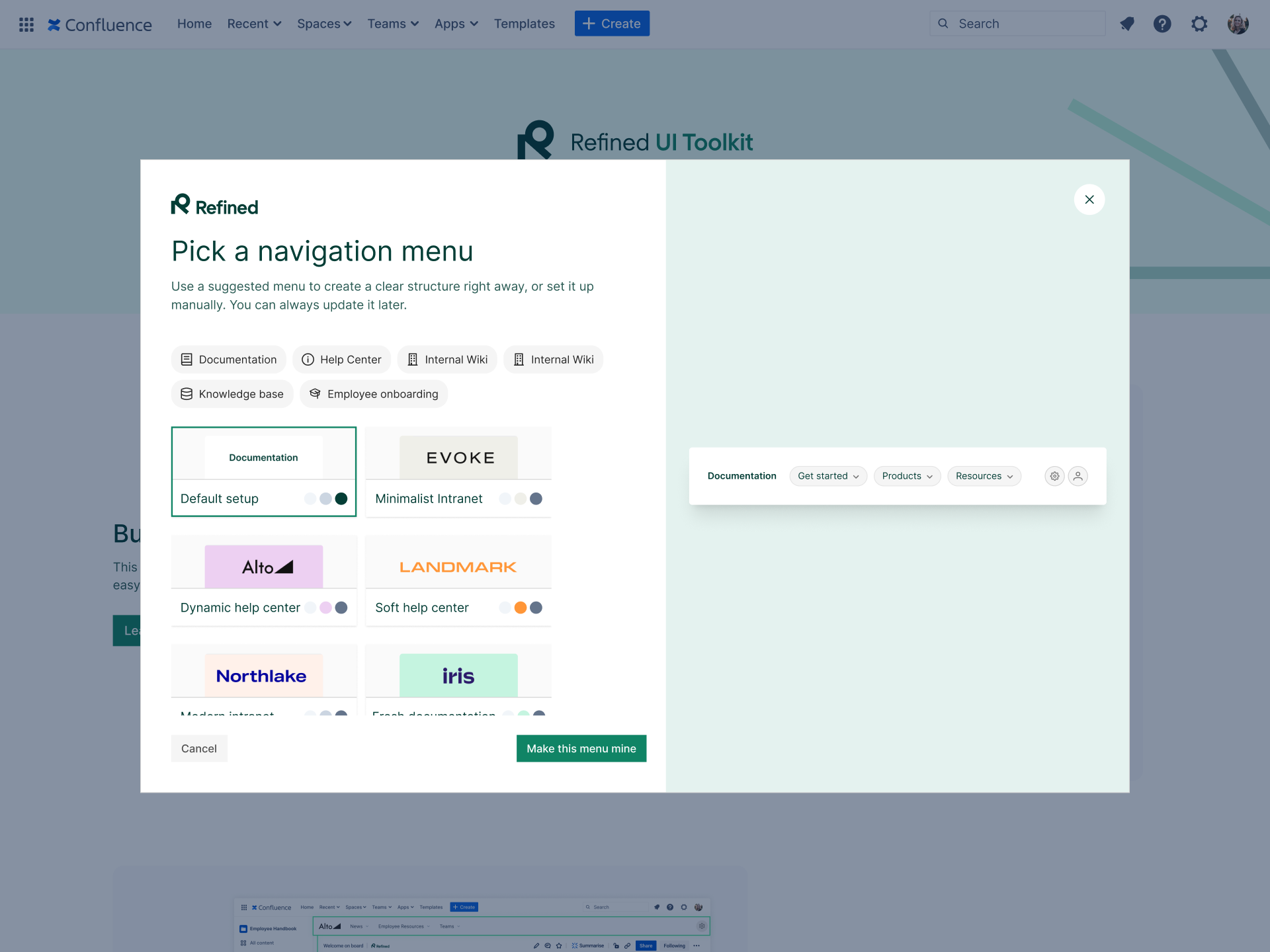The image size is (1270, 952).
Task: Click the Search input field
Action: coord(1017,24)
